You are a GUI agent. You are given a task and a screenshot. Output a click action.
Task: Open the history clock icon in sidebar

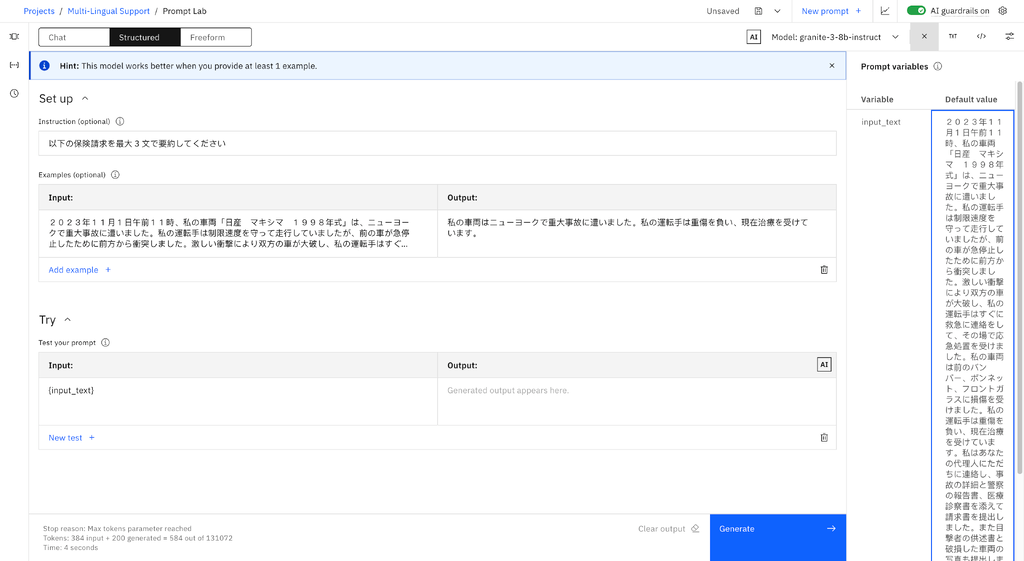[14, 93]
